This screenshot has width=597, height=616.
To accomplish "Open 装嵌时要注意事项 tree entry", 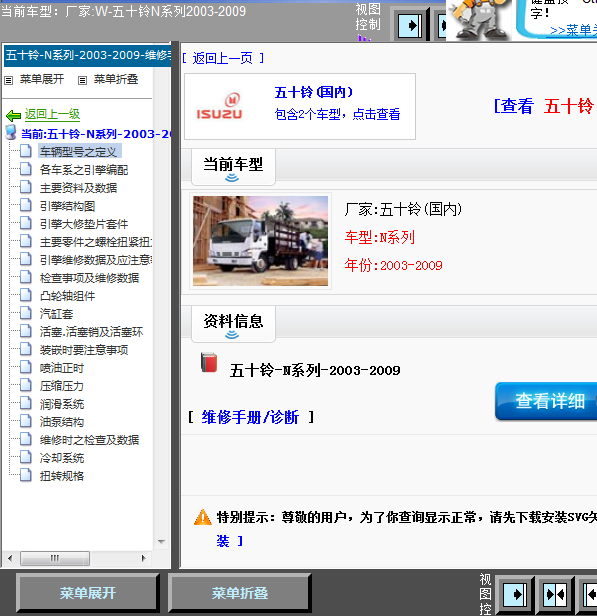I will [x=84, y=350].
